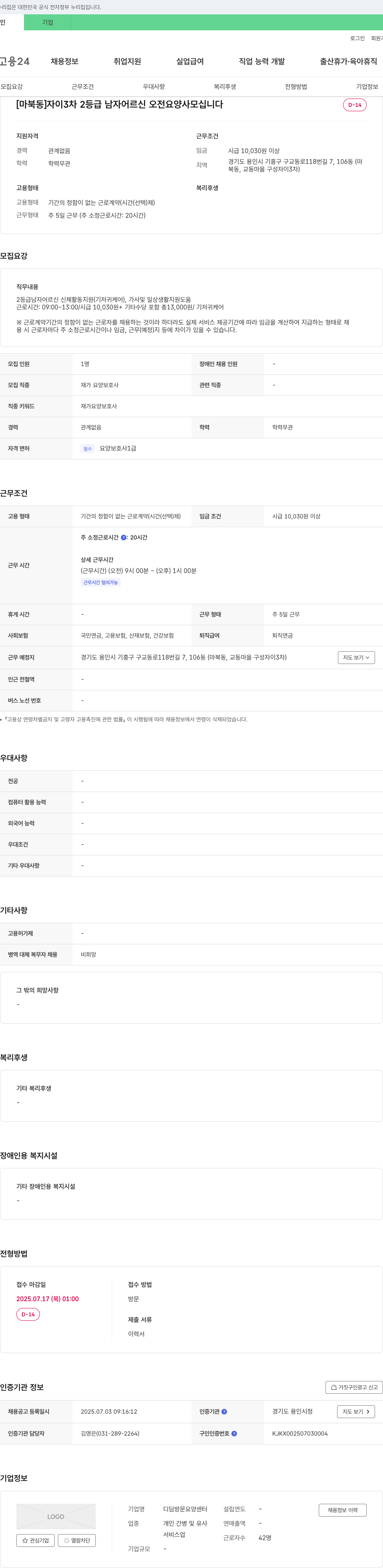Select the 재가요양보호사 keyword text

(x=99, y=406)
